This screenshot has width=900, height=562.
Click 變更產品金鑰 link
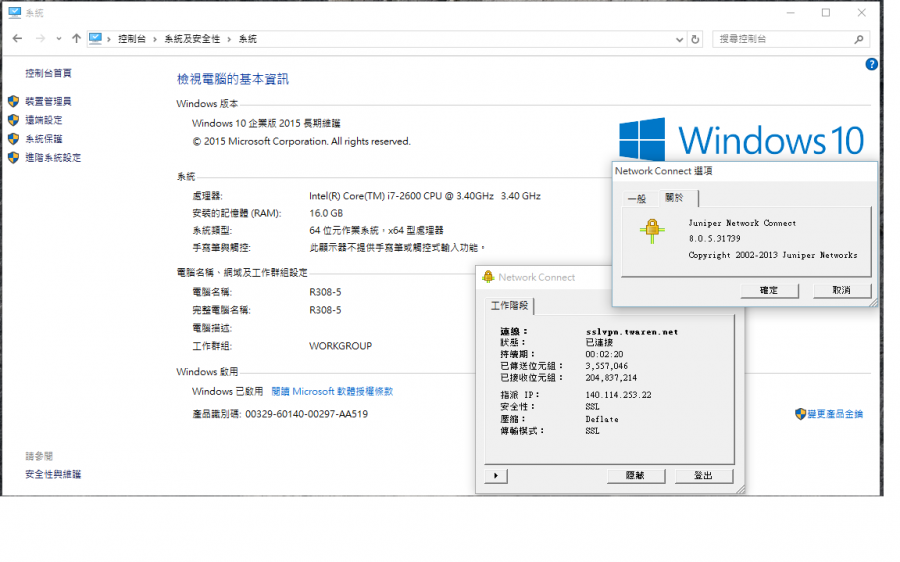click(x=835, y=414)
